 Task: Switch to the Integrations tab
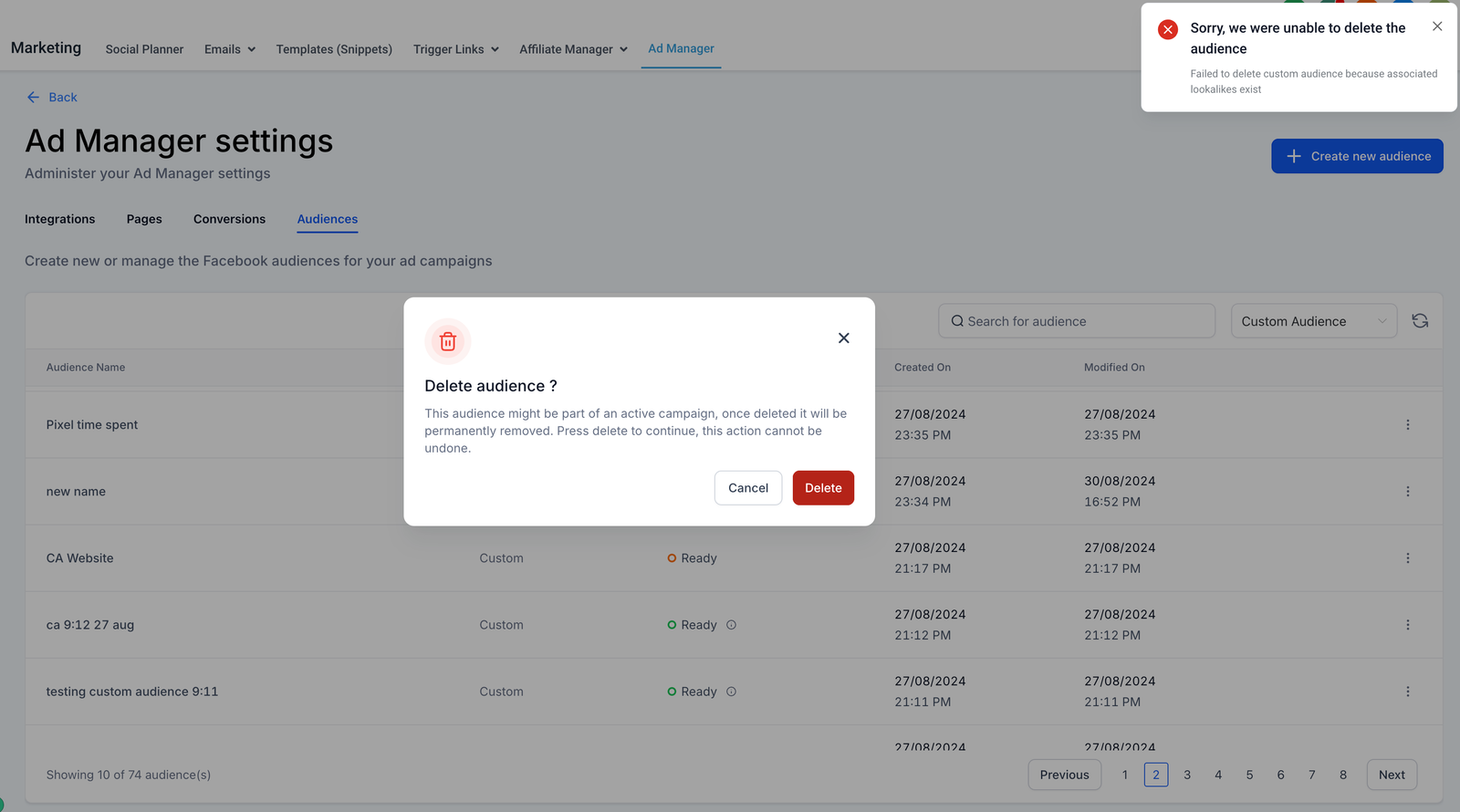pos(60,219)
